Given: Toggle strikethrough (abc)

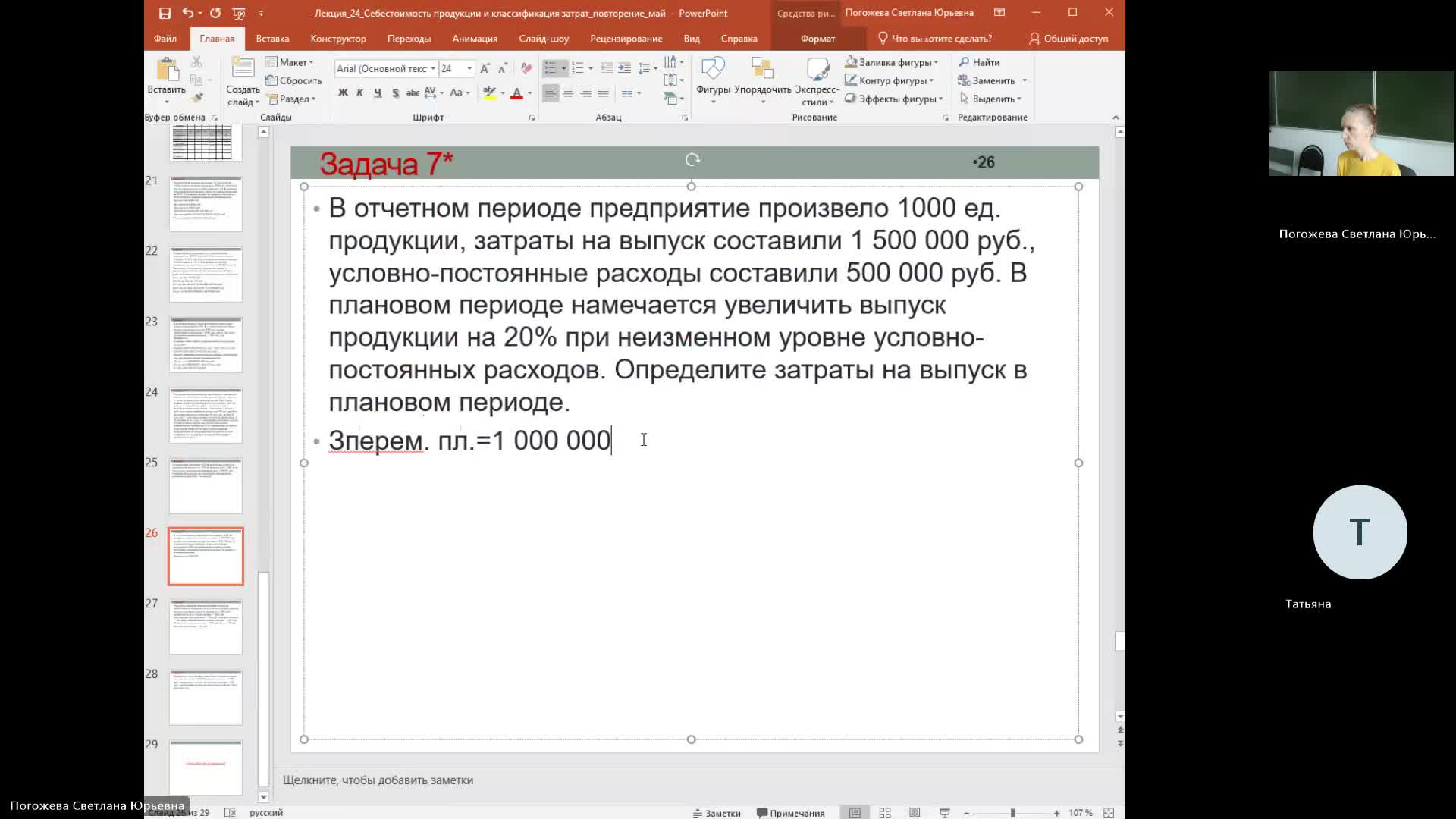Looking at the screenshot, I should click(413, 93).
